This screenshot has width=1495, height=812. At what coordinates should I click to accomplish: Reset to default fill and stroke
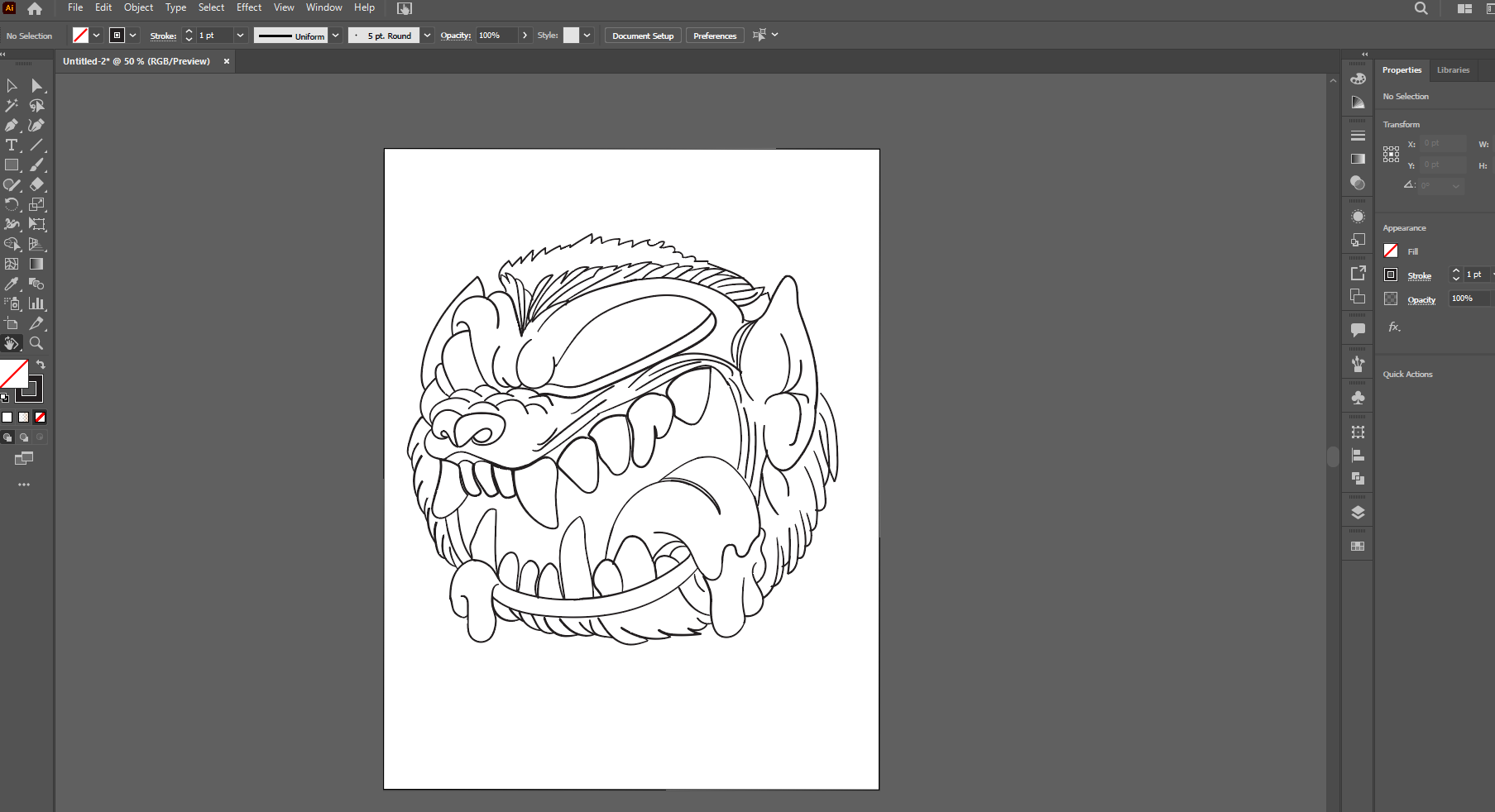point(4,398)
